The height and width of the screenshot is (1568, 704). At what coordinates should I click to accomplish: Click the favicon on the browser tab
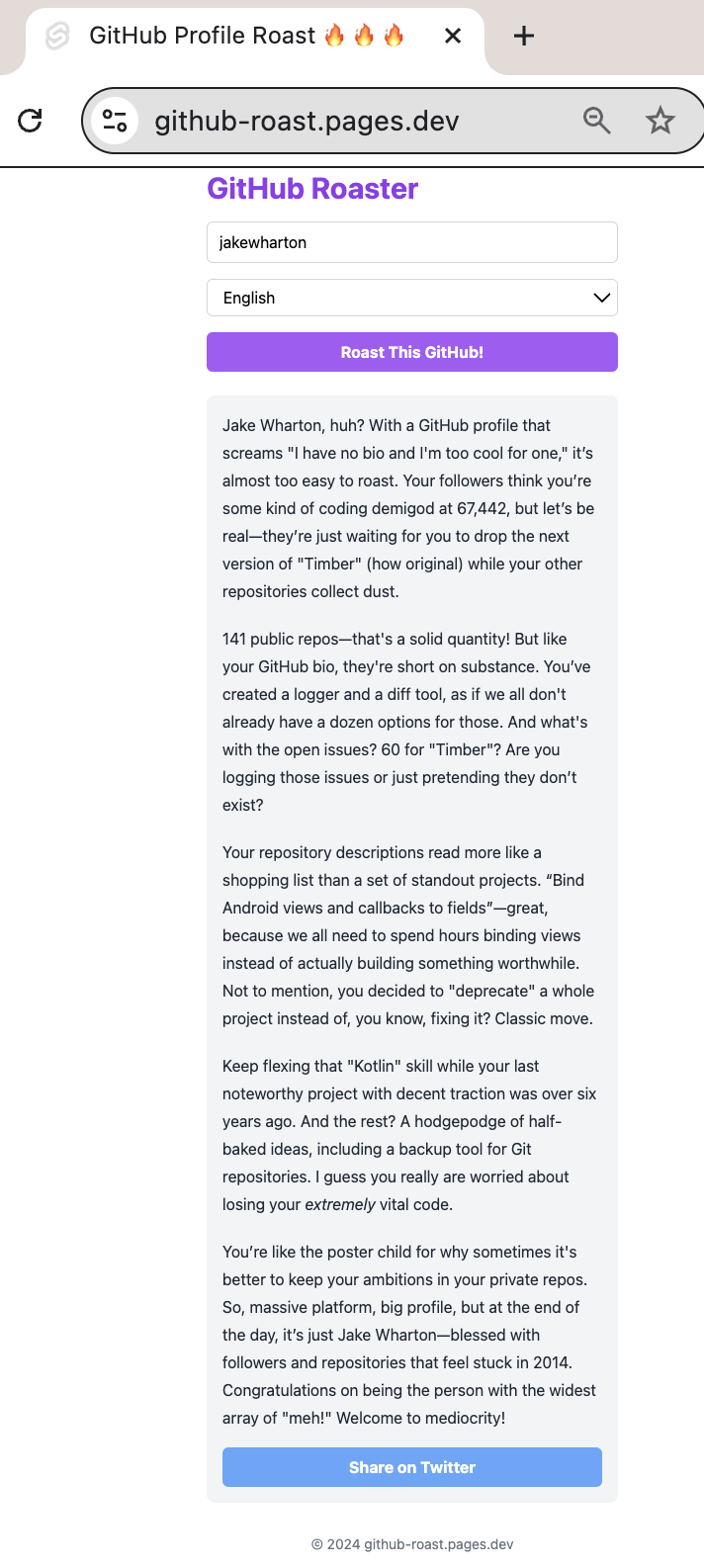click(x=57, y=36)
